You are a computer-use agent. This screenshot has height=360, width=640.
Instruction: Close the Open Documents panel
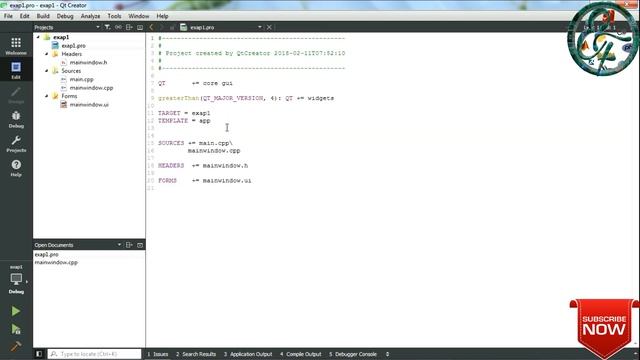pyautogui.click(x=140, y=245)
